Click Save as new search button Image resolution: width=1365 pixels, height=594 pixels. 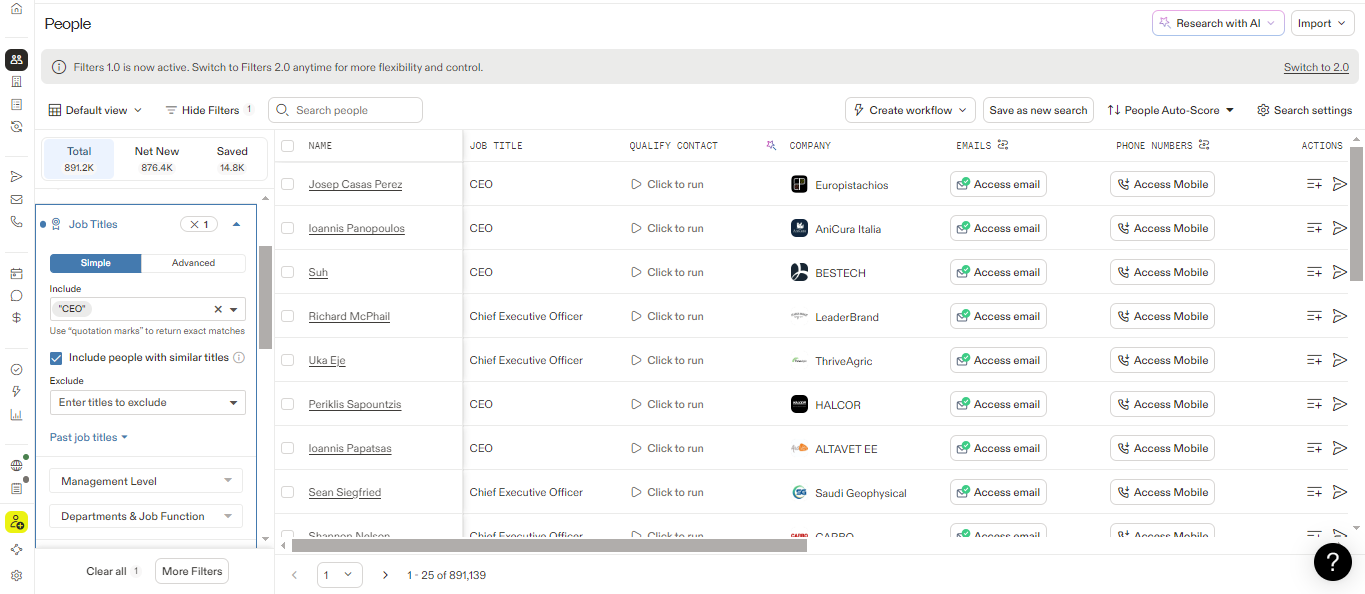[x=1038, y=110]
